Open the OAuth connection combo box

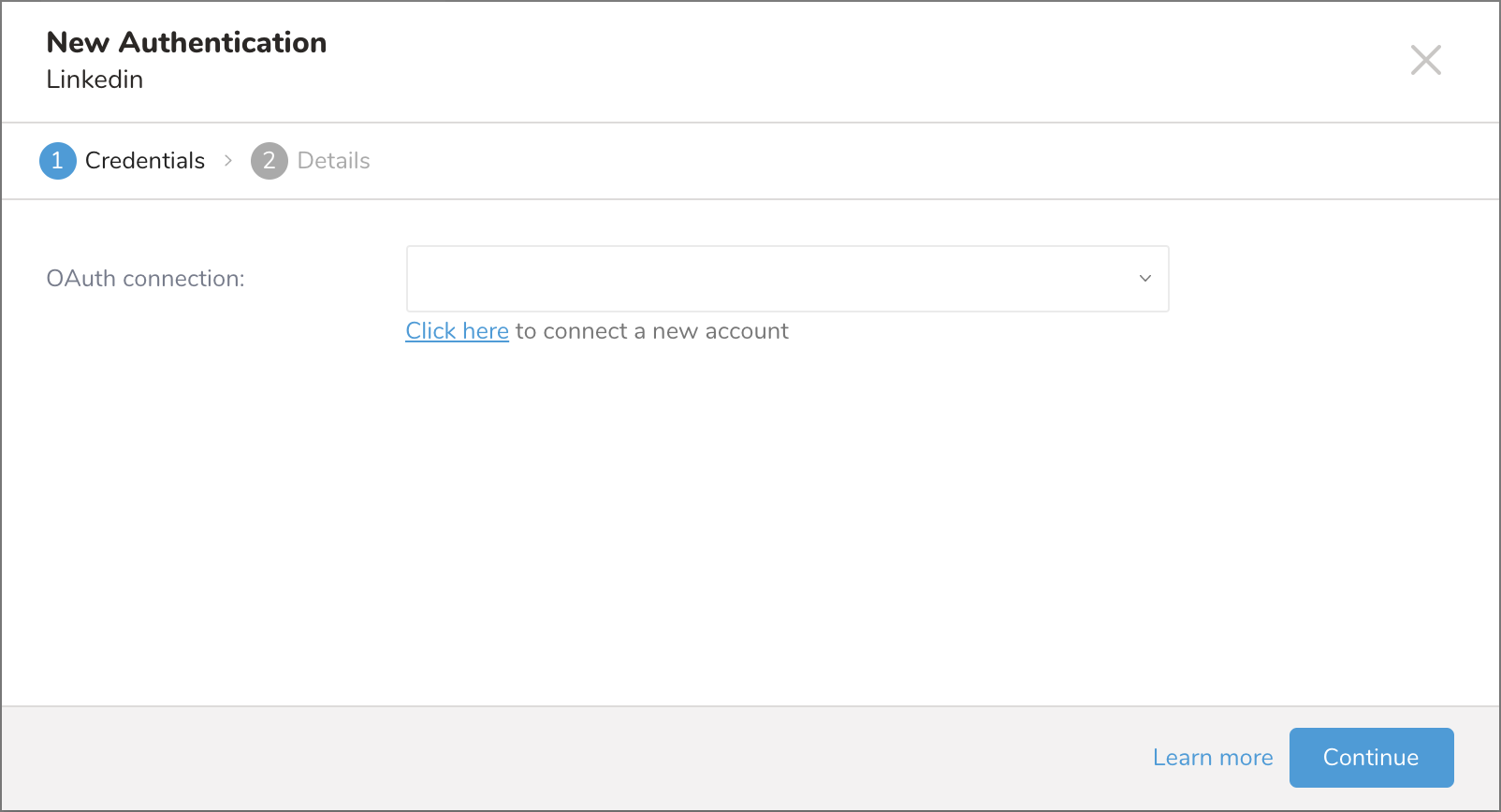tap(767, 279)
